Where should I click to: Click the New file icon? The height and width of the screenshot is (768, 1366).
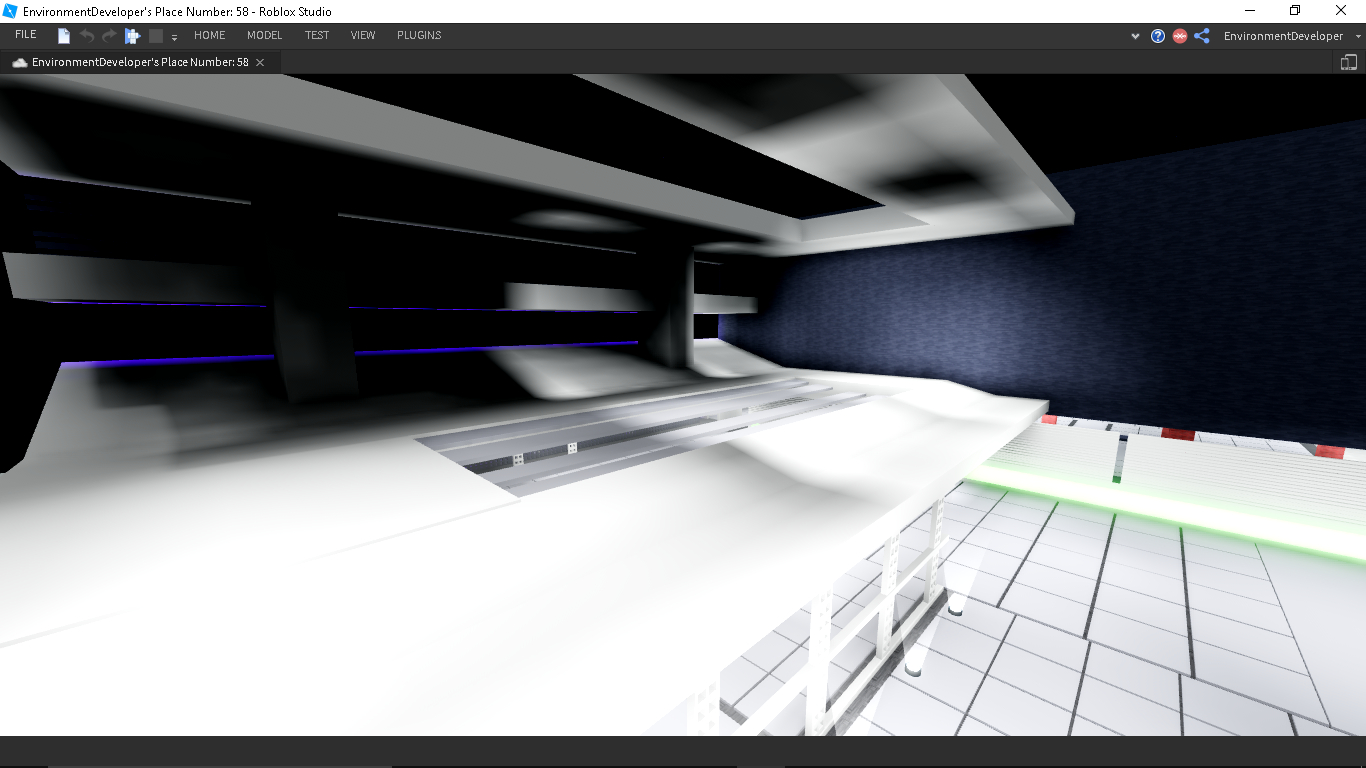[x=64, y=36]
